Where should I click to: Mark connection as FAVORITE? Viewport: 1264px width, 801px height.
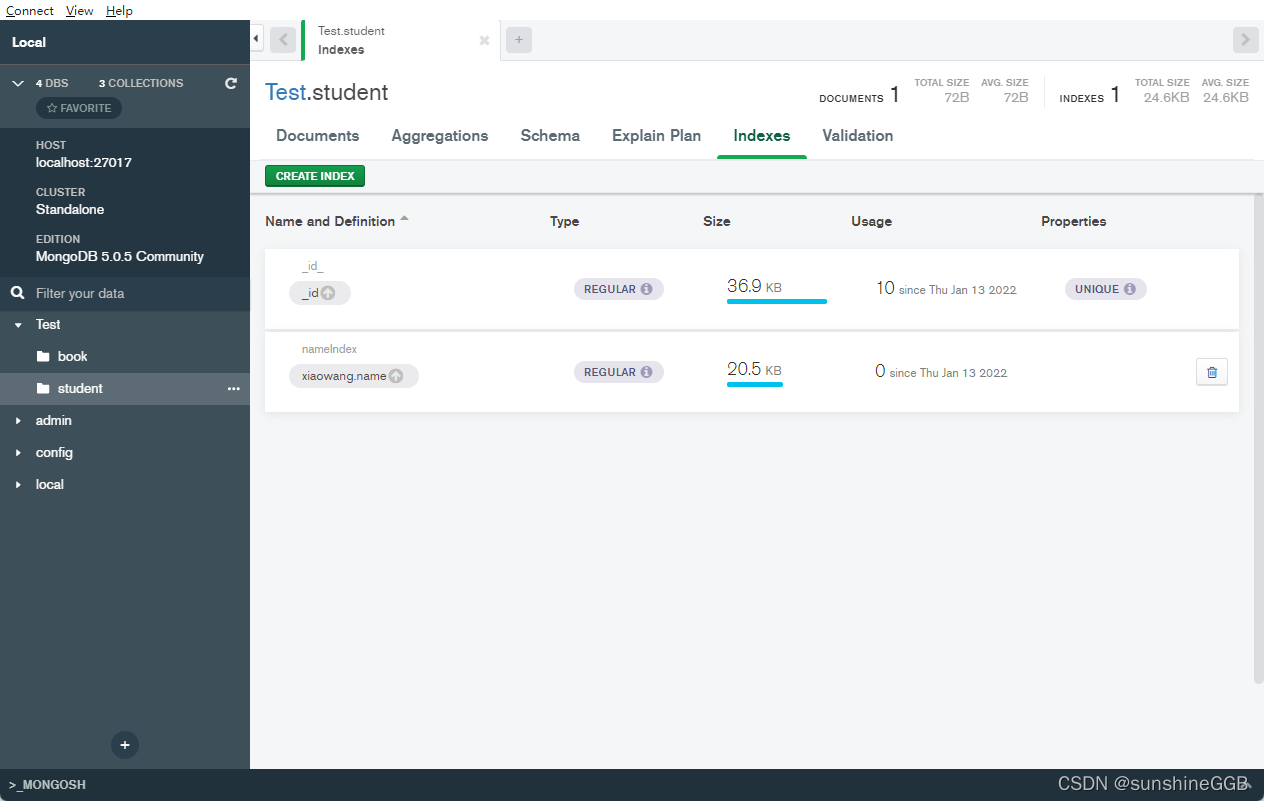point(79,108)
